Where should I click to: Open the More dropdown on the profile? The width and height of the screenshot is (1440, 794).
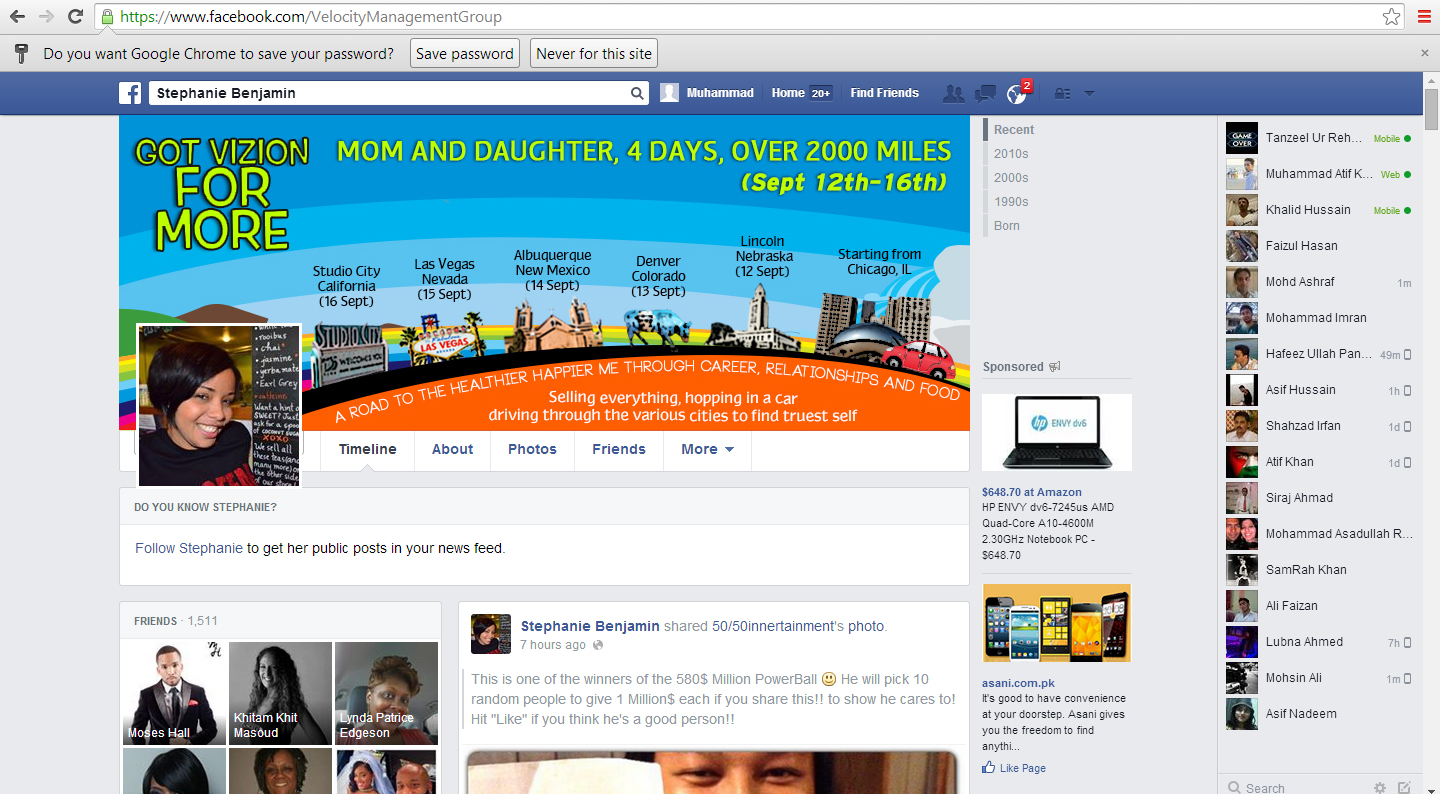(707, 449)
